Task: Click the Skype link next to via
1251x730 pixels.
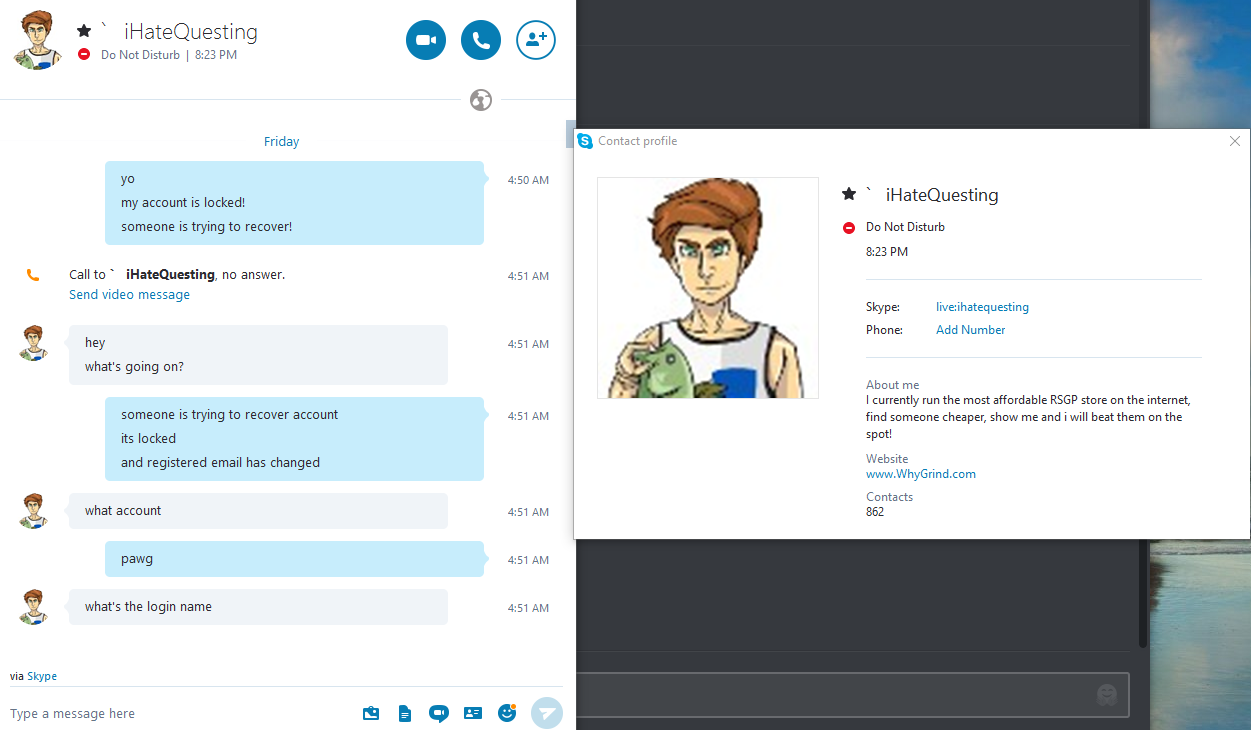Action: (x=42, y=676)
